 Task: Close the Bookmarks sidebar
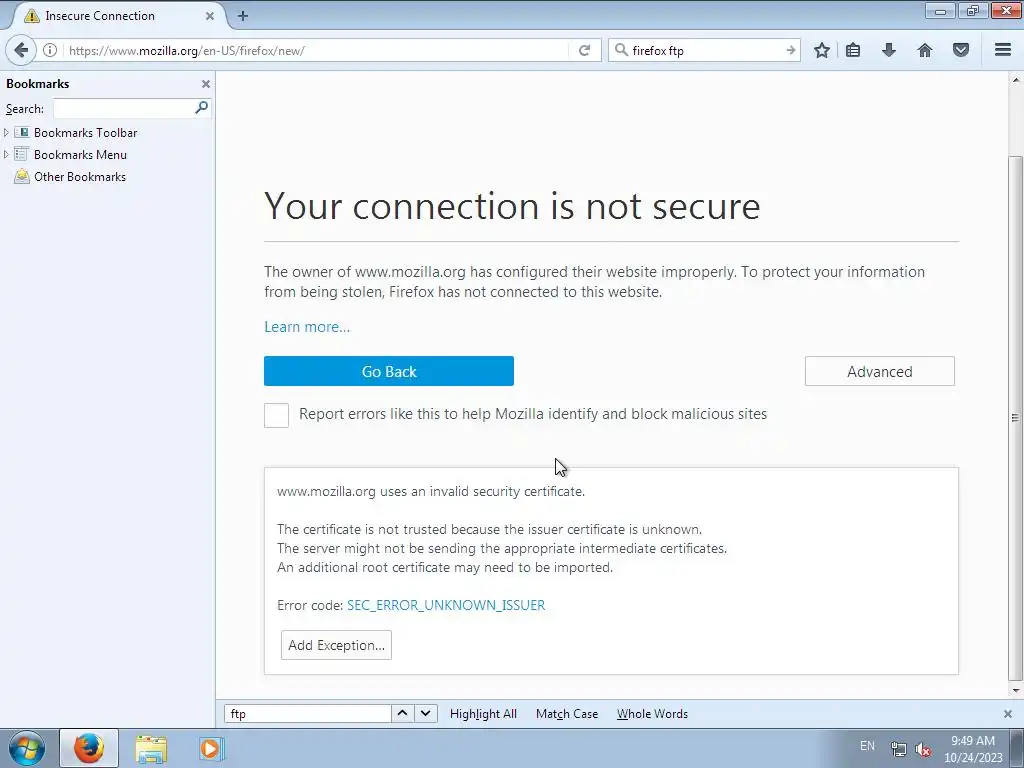point(206,84)
